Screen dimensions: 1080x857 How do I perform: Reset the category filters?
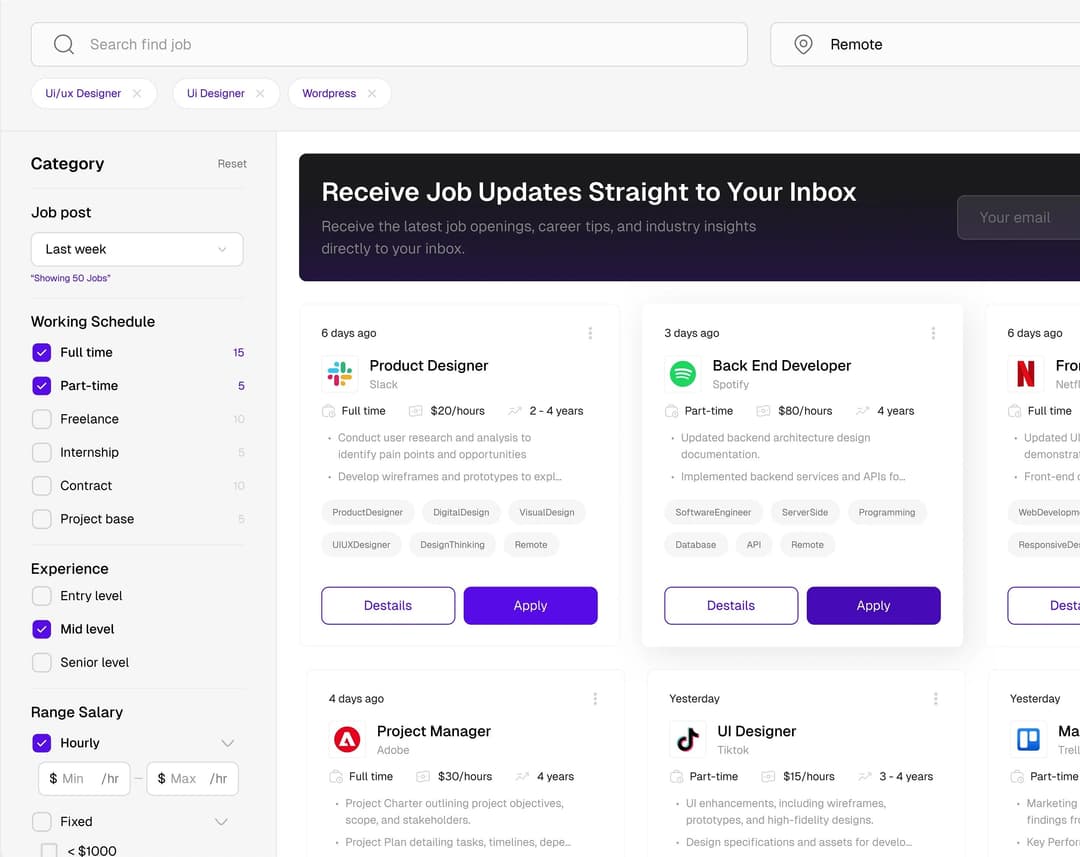coord(232,164)
